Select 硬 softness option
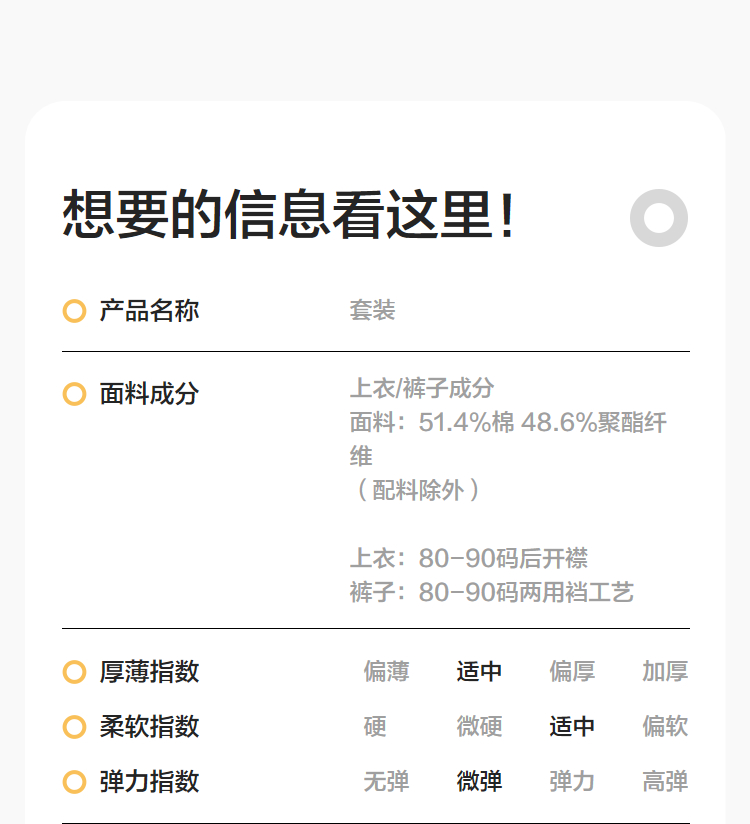The height and width of the screenshot is (824, 750). tap(375, 727)
